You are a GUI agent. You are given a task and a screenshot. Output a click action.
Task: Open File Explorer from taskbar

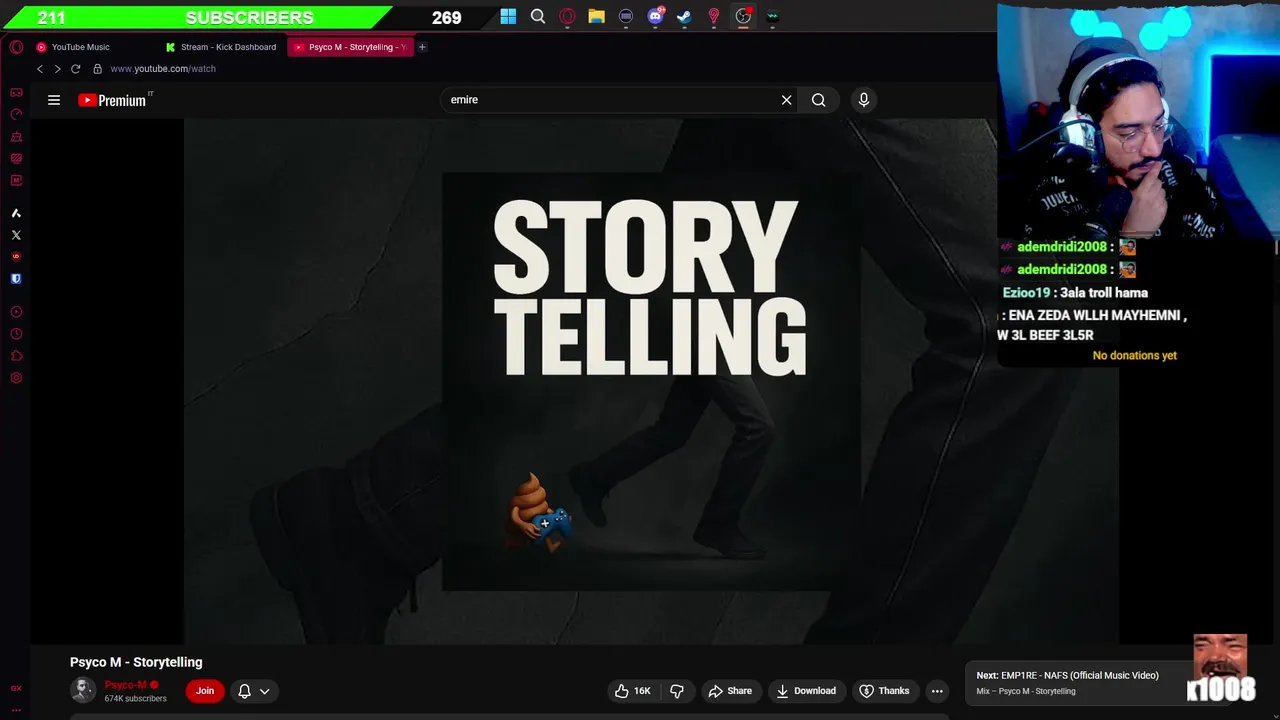click(596, 16)
